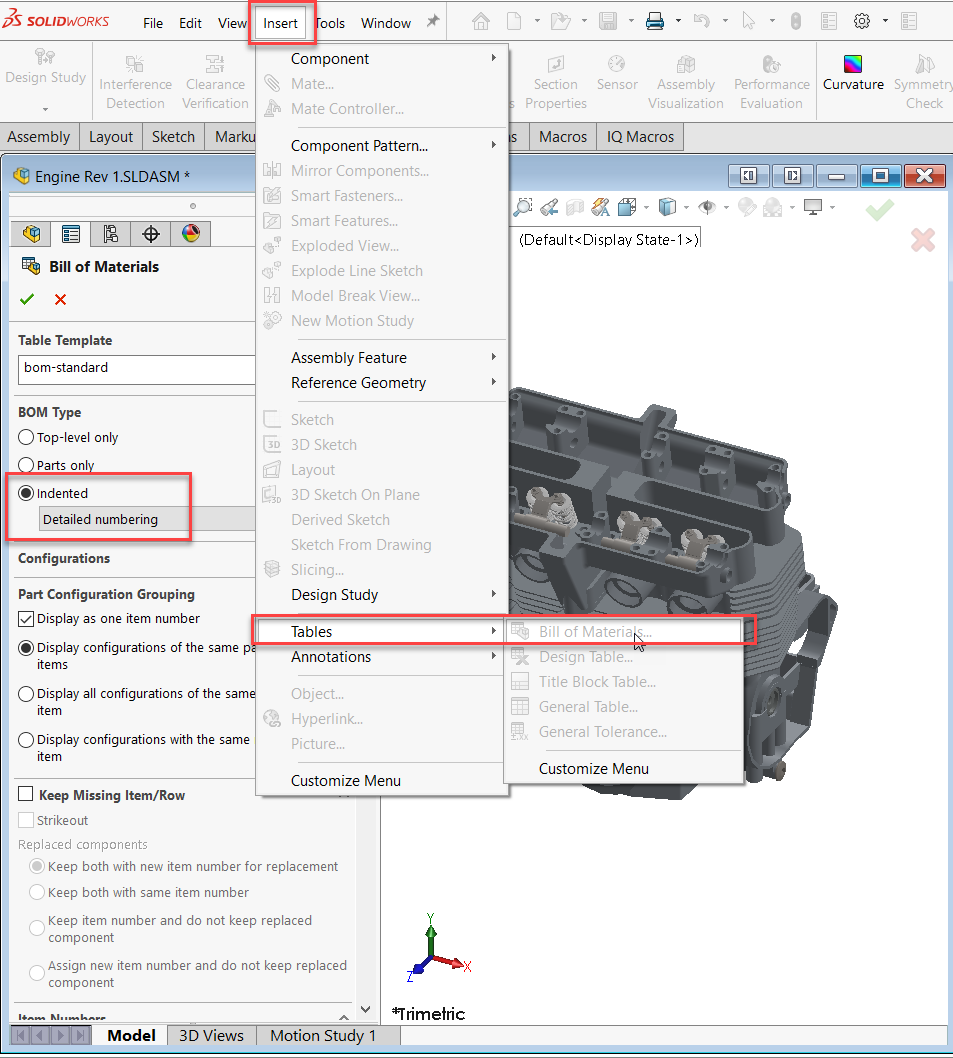Click the Undo arrow icon

point(702,22)
